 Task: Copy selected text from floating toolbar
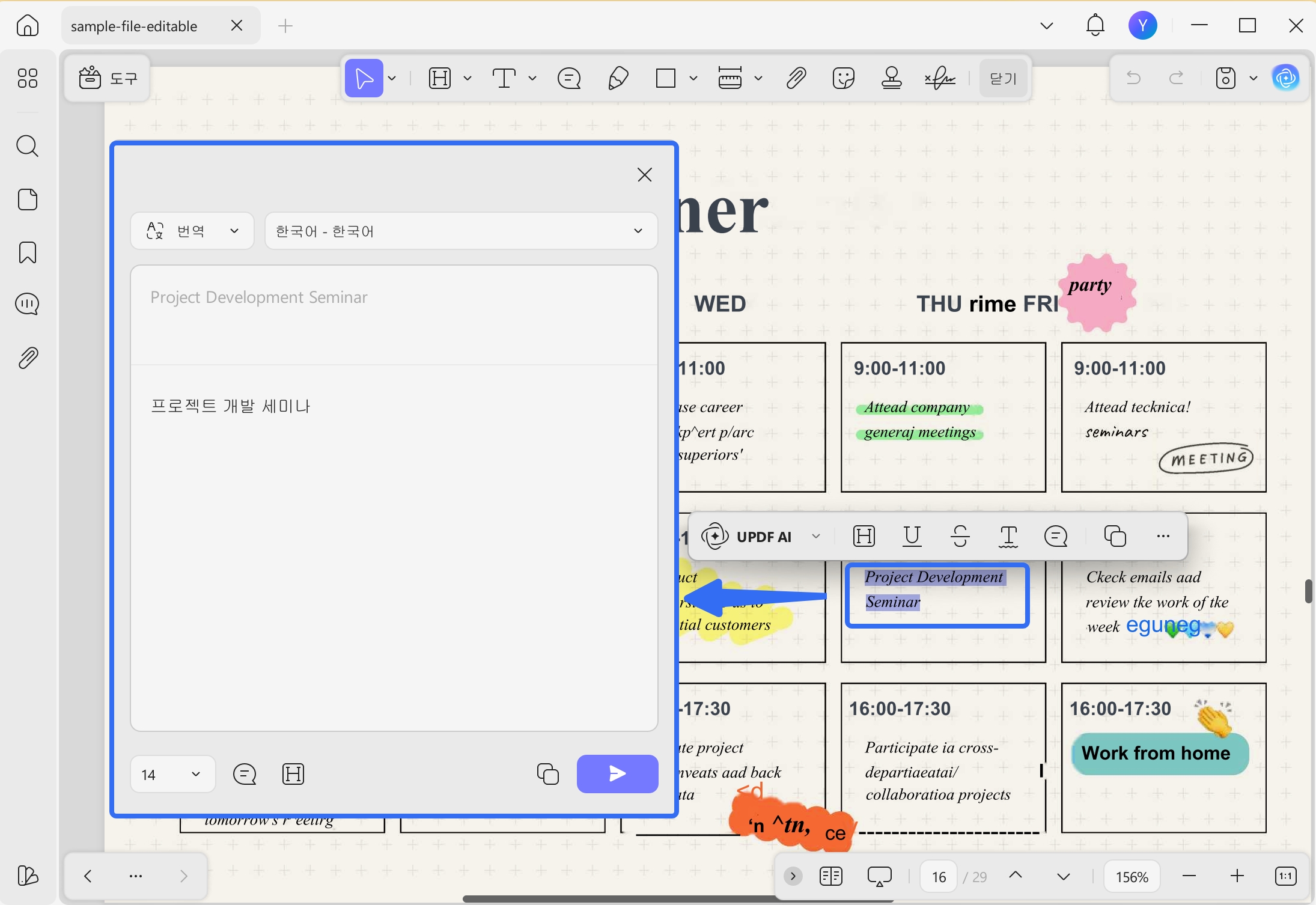pos(1115,536)
